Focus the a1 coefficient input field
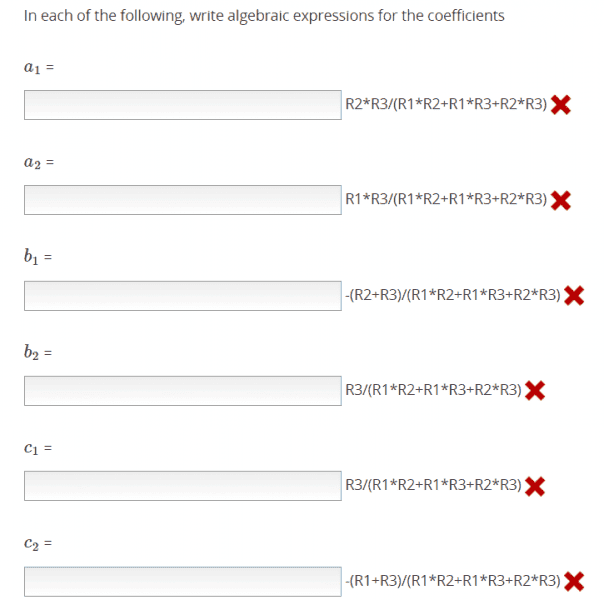The height and width of the screenshot is (600, 604). [183, 105]
